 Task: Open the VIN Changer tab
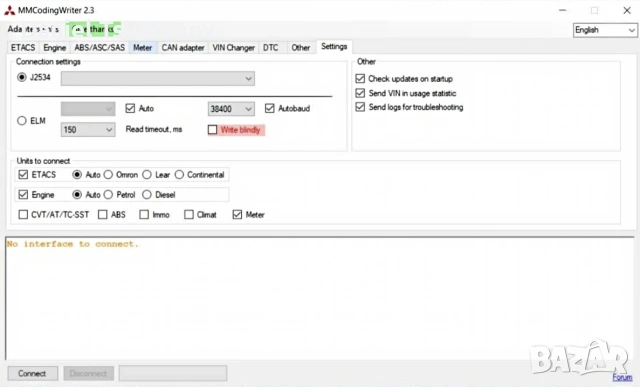pos(233,48)
